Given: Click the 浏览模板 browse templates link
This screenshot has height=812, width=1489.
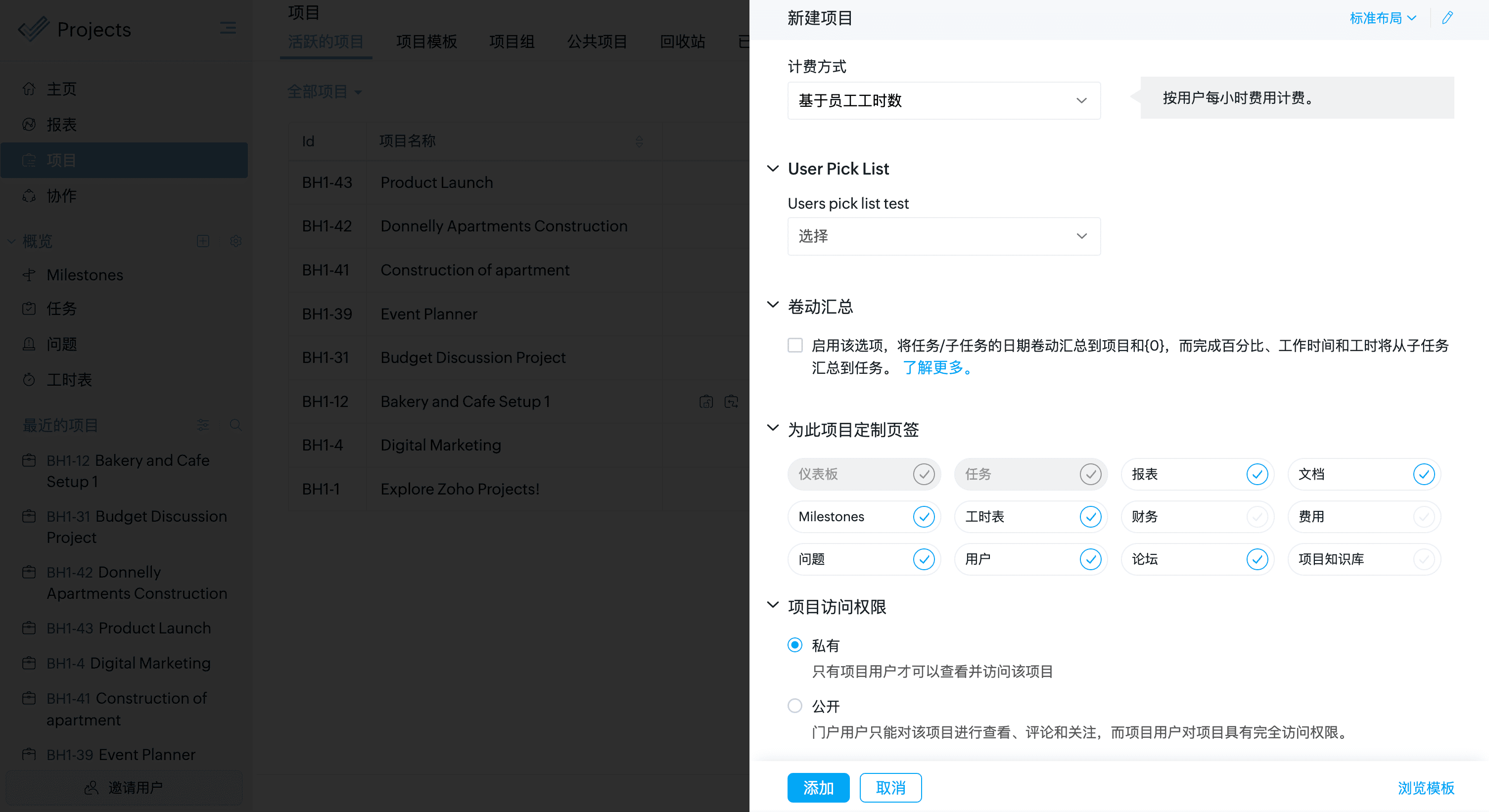Looking at the screenshot, I should [x=1425, y=788].
